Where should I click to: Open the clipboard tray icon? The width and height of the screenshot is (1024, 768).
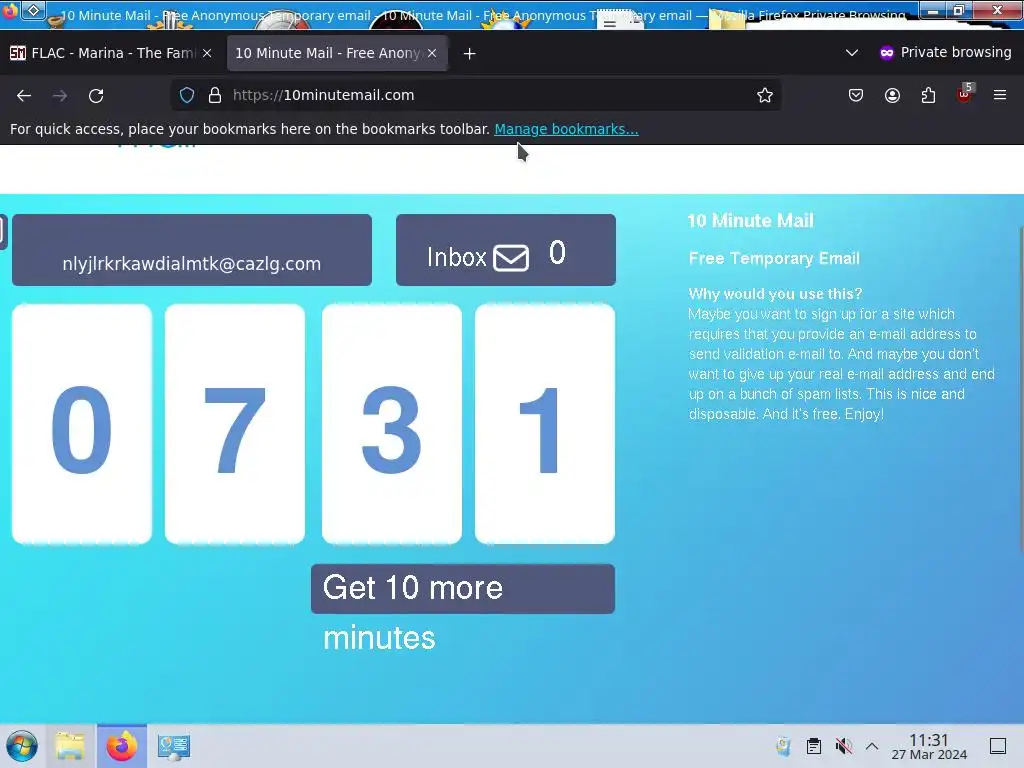point(814,746)
